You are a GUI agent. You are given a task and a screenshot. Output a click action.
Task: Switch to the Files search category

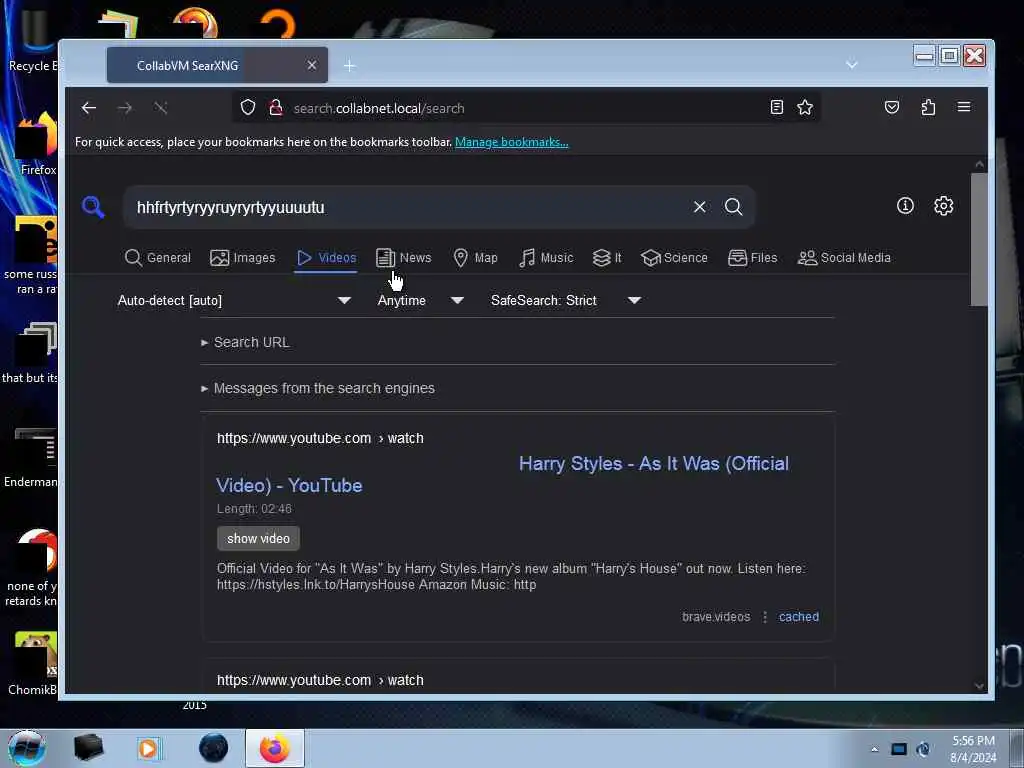pyautogui.click(x=752, y=257)
